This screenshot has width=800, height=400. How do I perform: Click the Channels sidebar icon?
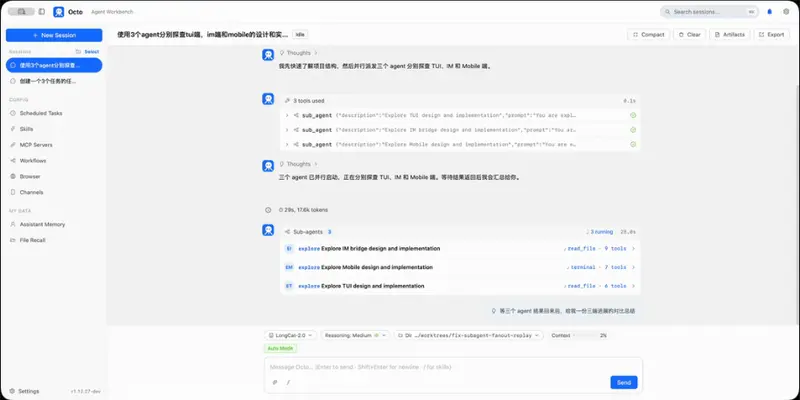[13, 192]
